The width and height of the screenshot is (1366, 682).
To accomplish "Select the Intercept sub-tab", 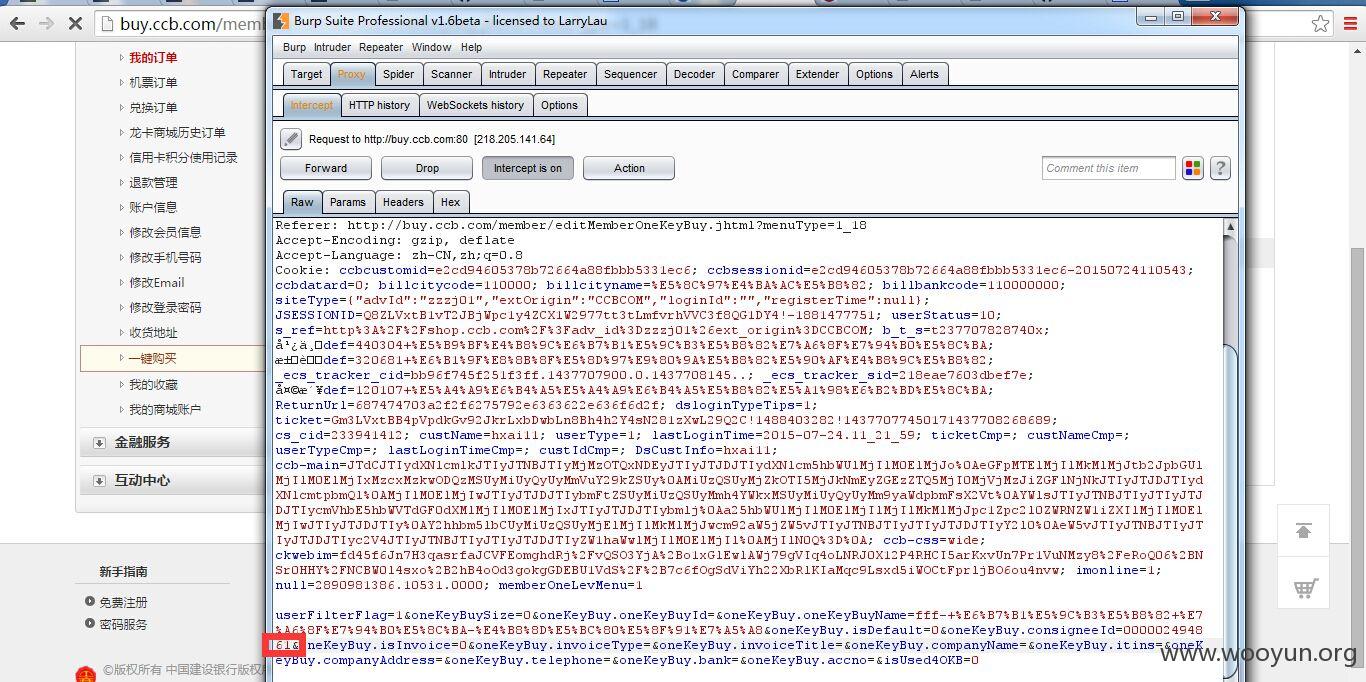I will 311,105.
